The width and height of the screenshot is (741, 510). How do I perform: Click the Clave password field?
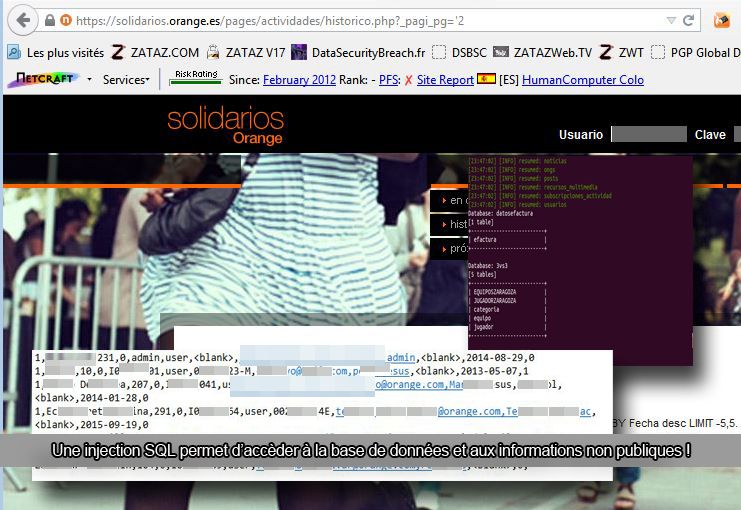[737, 134]
